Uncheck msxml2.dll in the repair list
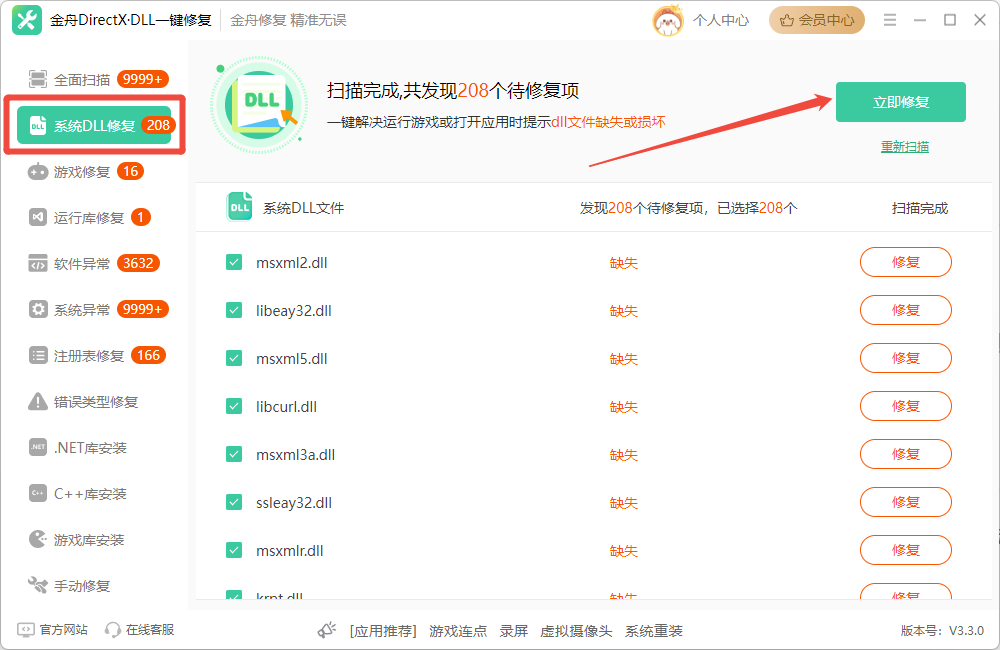 (x=233, y=261)
